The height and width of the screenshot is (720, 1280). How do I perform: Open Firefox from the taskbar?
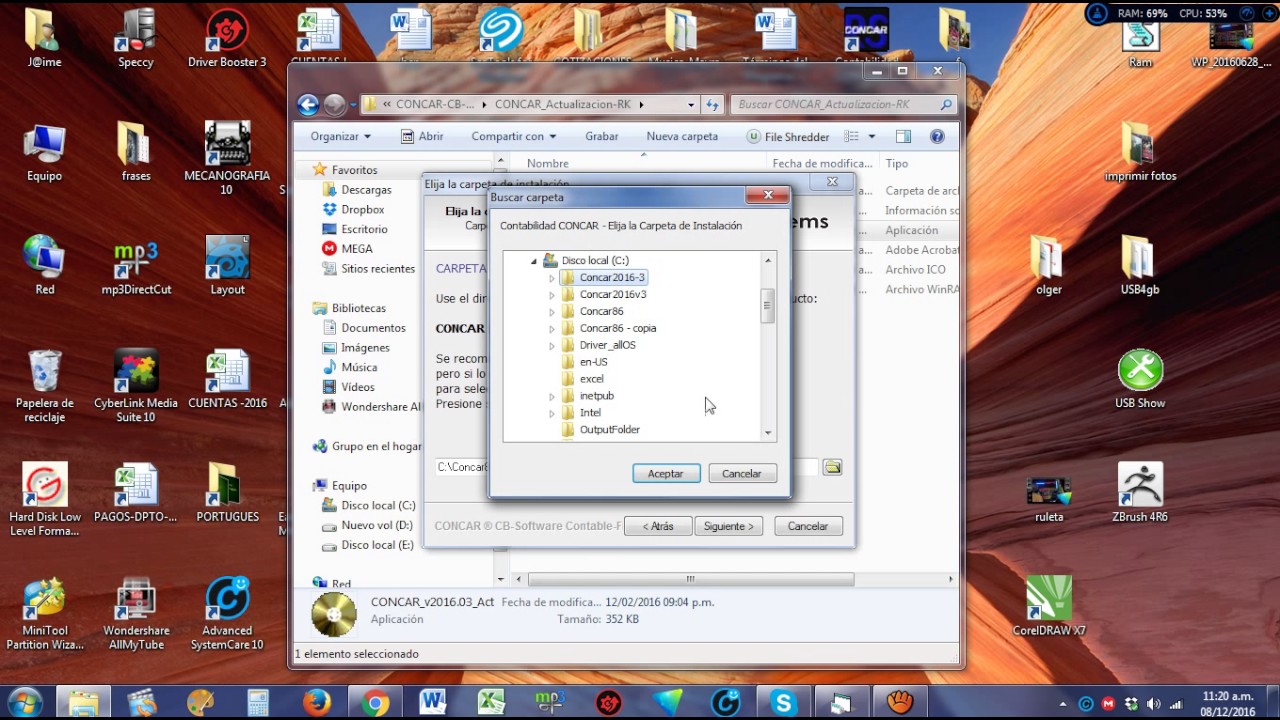316,702
